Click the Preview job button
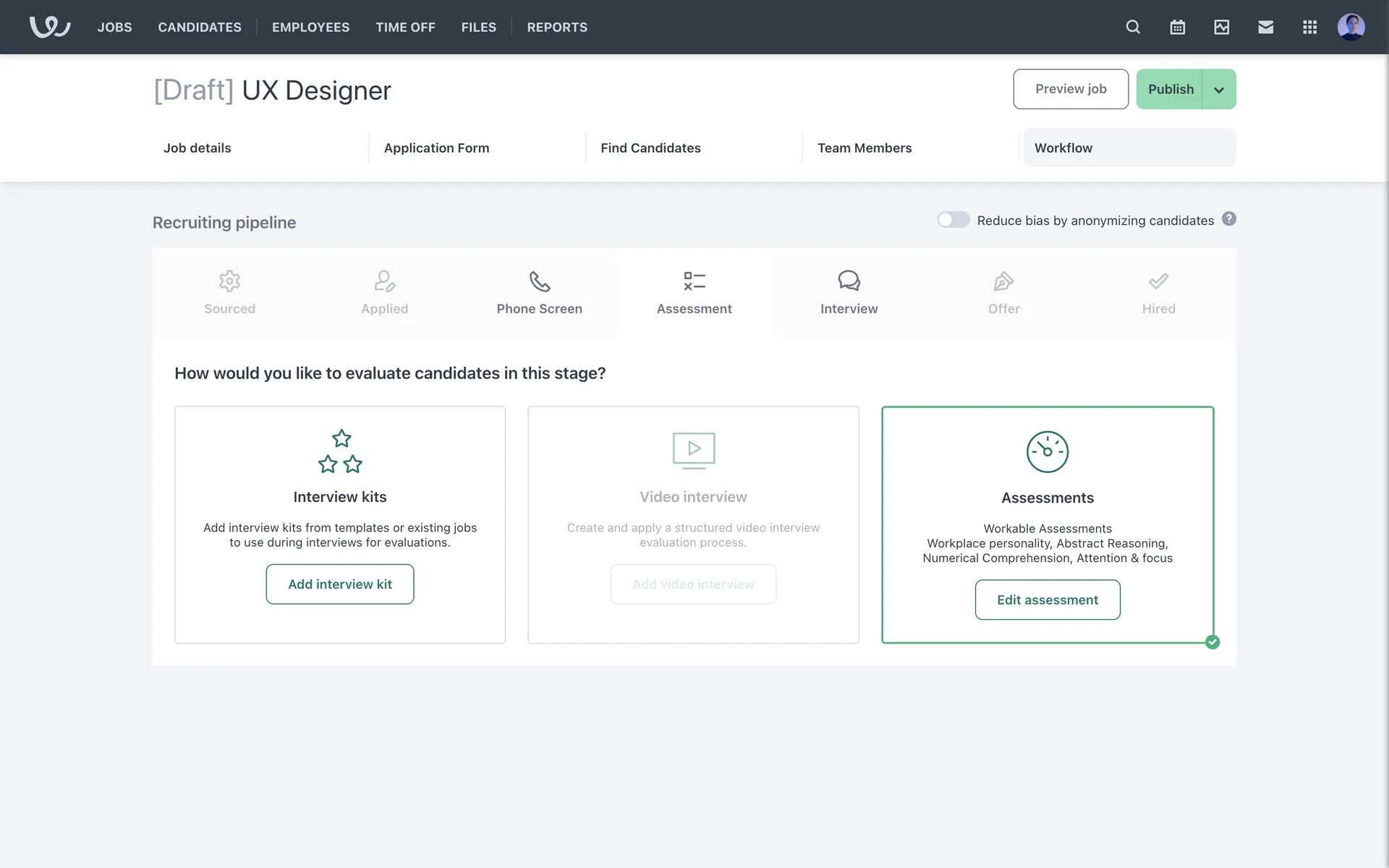The width and height of the screenshot is (1389, 868). (x=1070, y=89)
